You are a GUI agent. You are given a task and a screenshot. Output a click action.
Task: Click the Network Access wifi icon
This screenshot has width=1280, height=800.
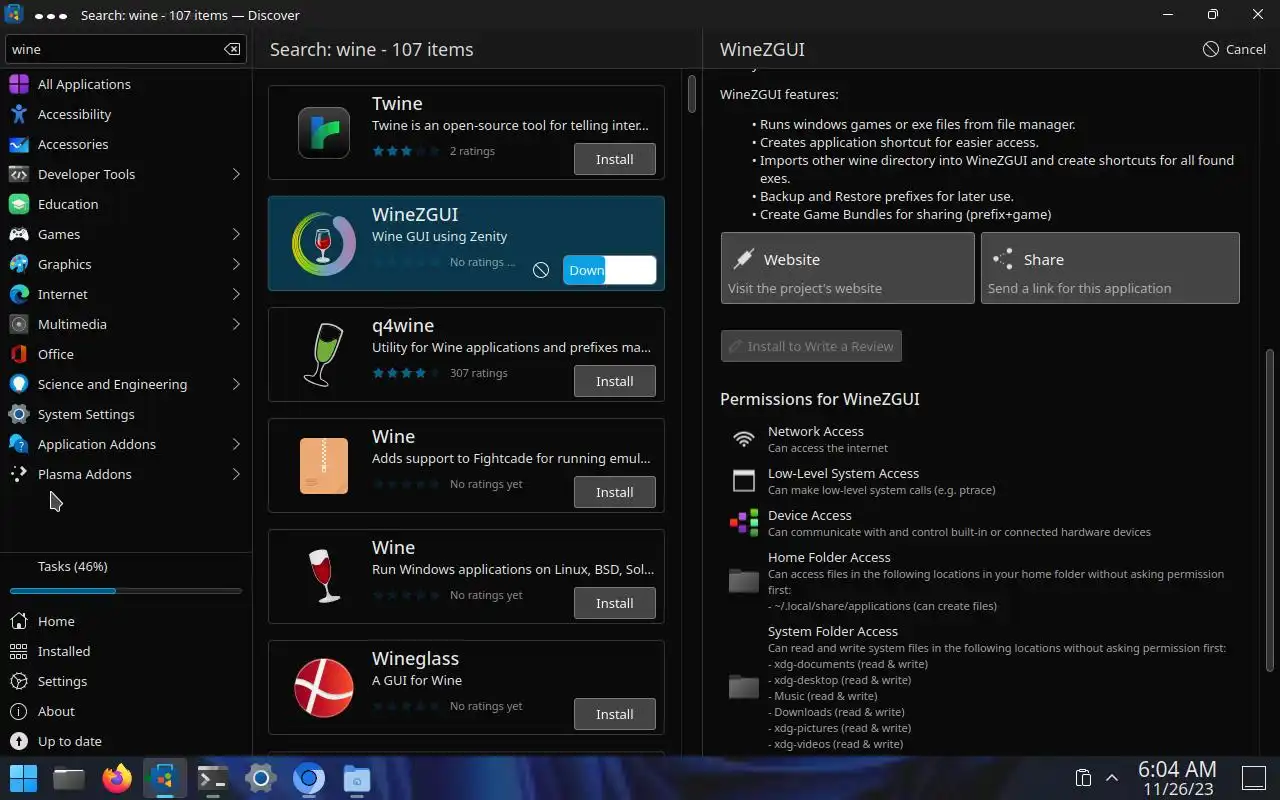coord(743,439)
